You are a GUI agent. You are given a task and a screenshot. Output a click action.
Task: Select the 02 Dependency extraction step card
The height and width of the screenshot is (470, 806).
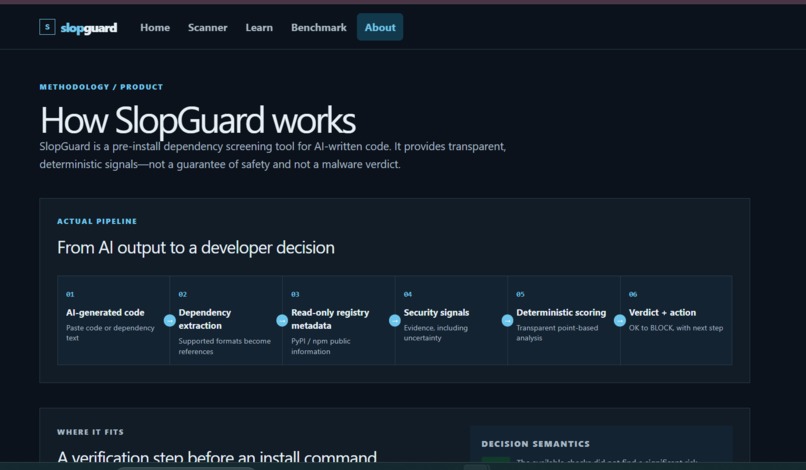226,320
